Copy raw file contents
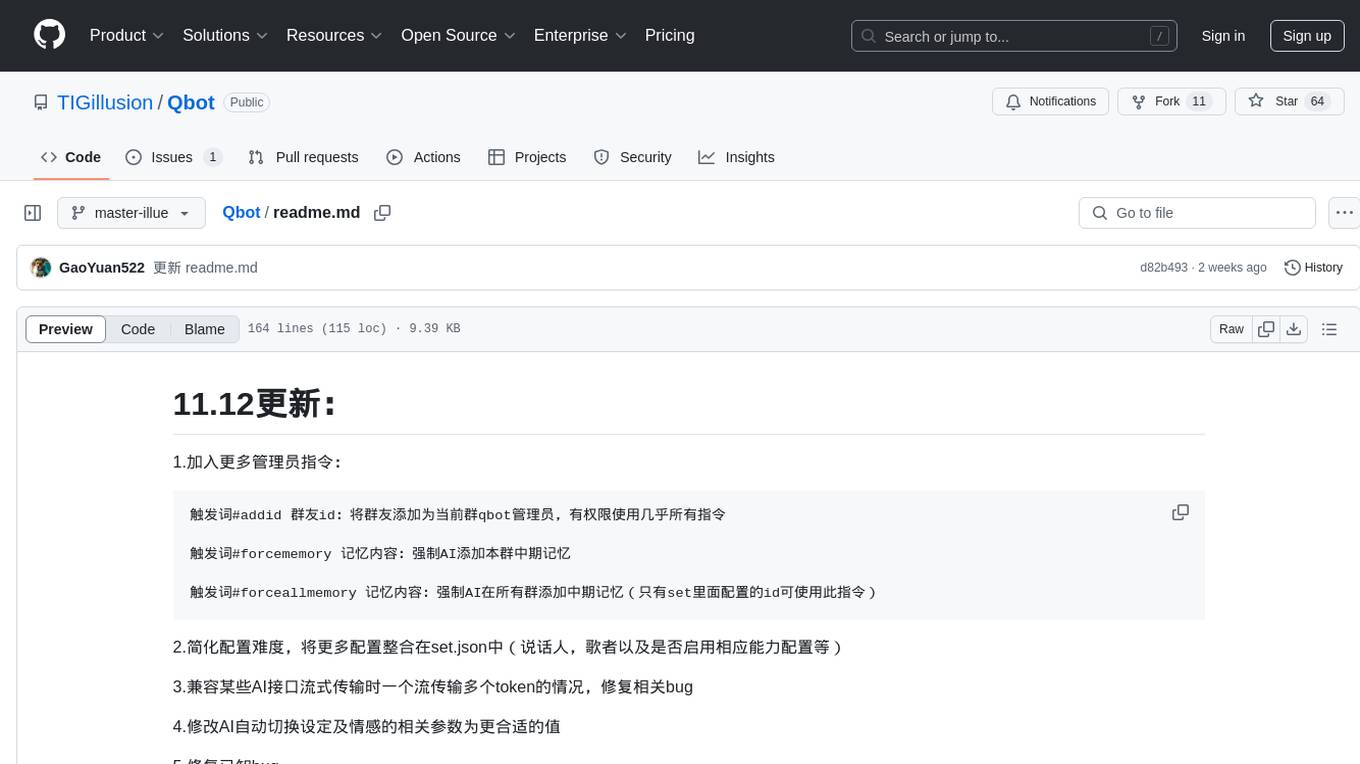This screenshot has width=1360, height=764. [x=1266, y=329]
